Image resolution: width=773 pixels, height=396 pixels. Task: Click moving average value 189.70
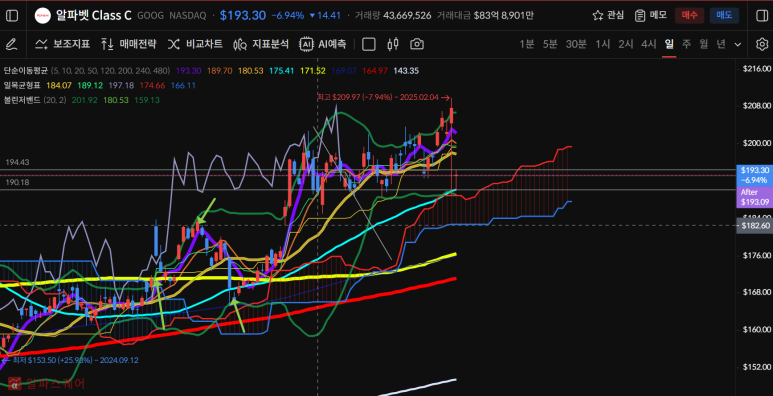220,71
